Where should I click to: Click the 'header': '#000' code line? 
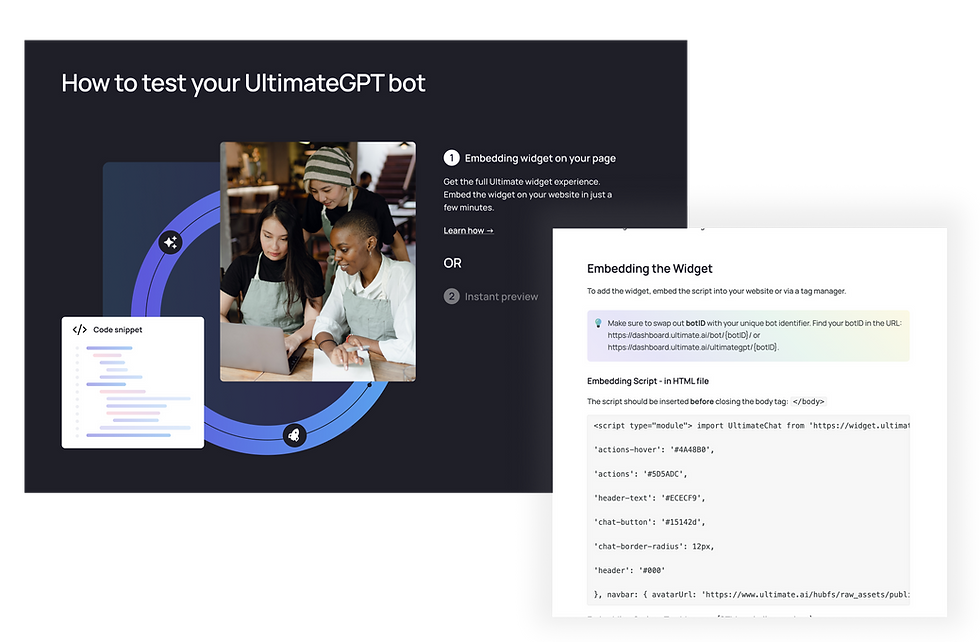pyautogui.click(x=629, y=570)
